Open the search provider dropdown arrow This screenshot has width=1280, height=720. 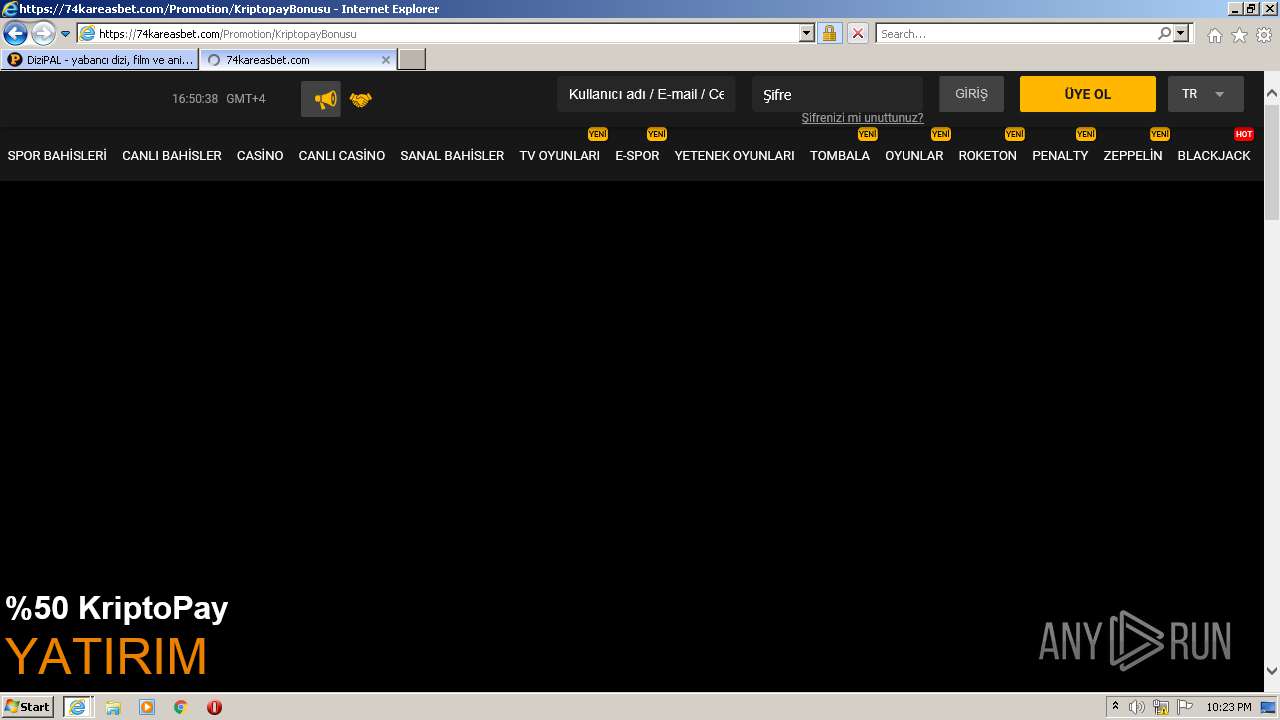point(1182,33)
